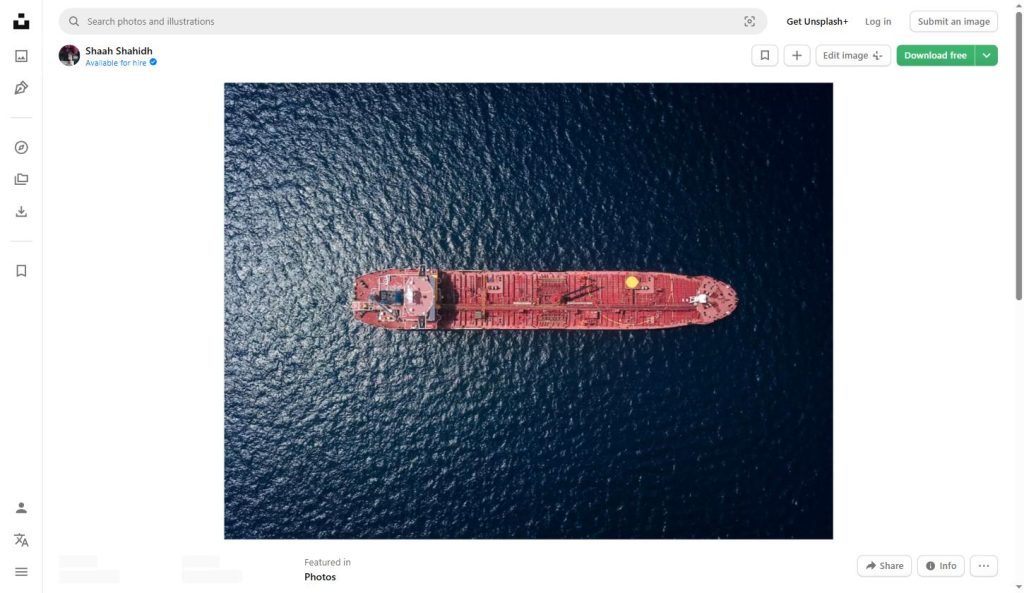Image resolution: width=1024 pixels, height=593 pixels.
Task: Open the Share button
Action: pyautogui.click(x=884, y=566)
